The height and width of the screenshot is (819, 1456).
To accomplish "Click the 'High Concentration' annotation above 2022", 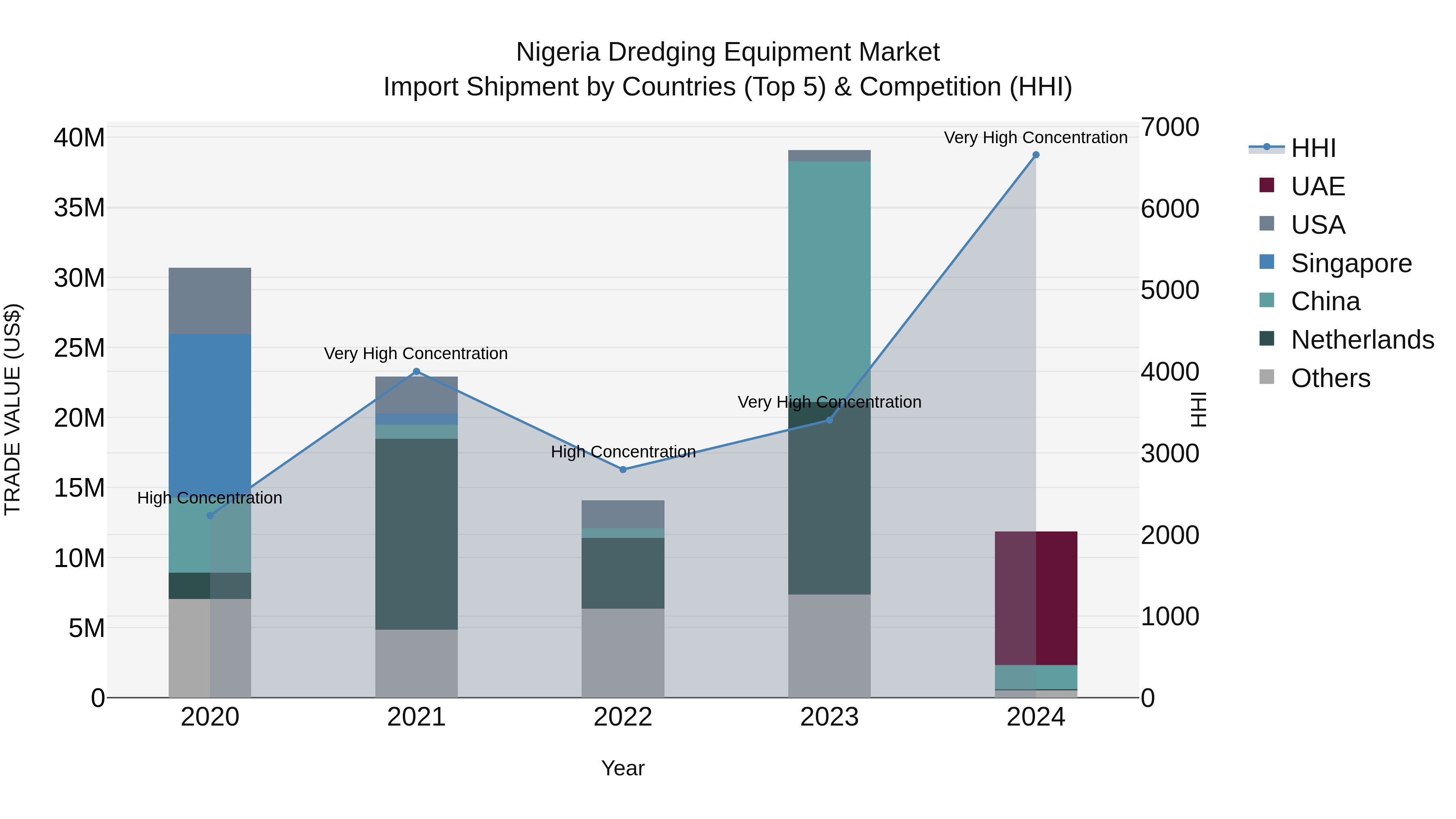I will coord(623,452).
